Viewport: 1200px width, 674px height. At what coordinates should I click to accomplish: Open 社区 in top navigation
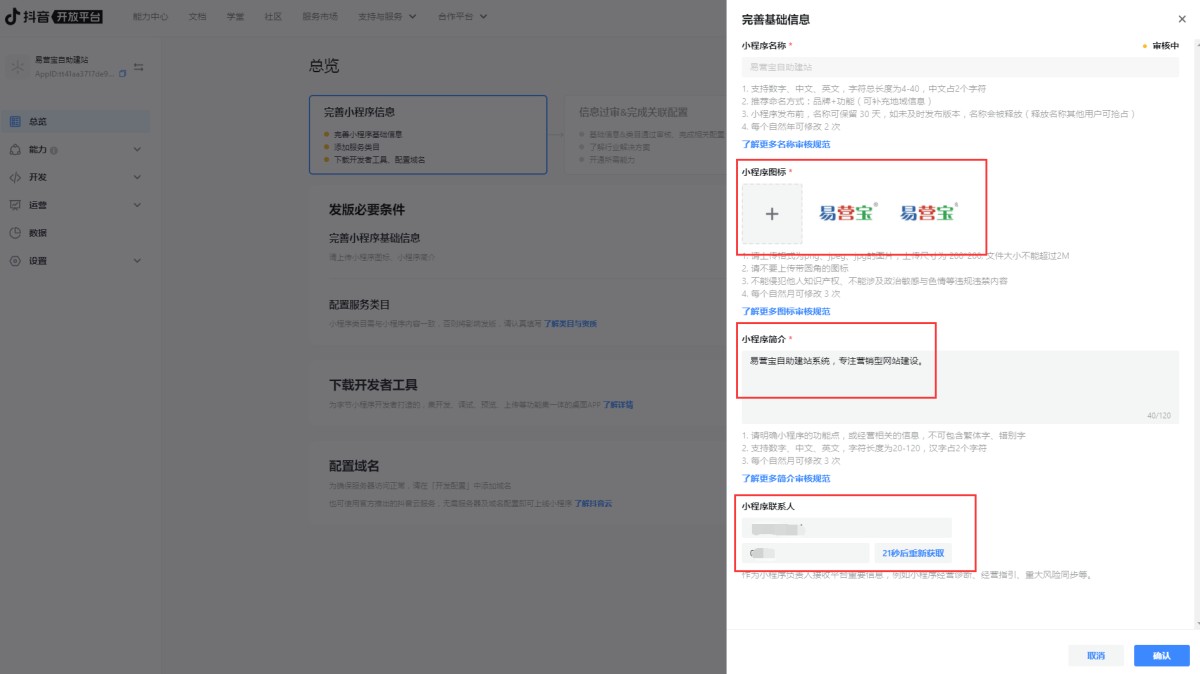point(273,17)
